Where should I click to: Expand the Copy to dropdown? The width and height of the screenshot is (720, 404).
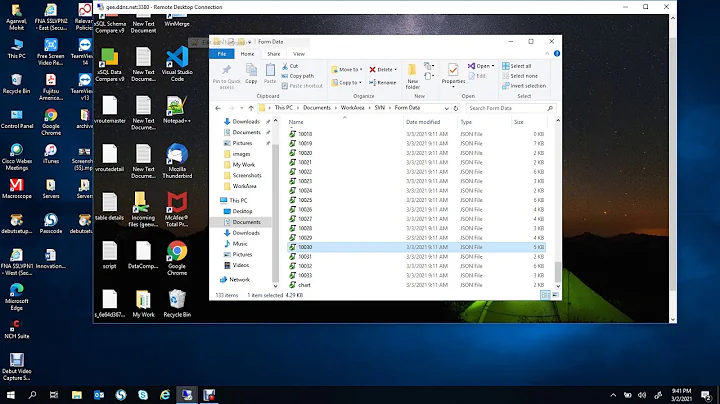(347, 82)
